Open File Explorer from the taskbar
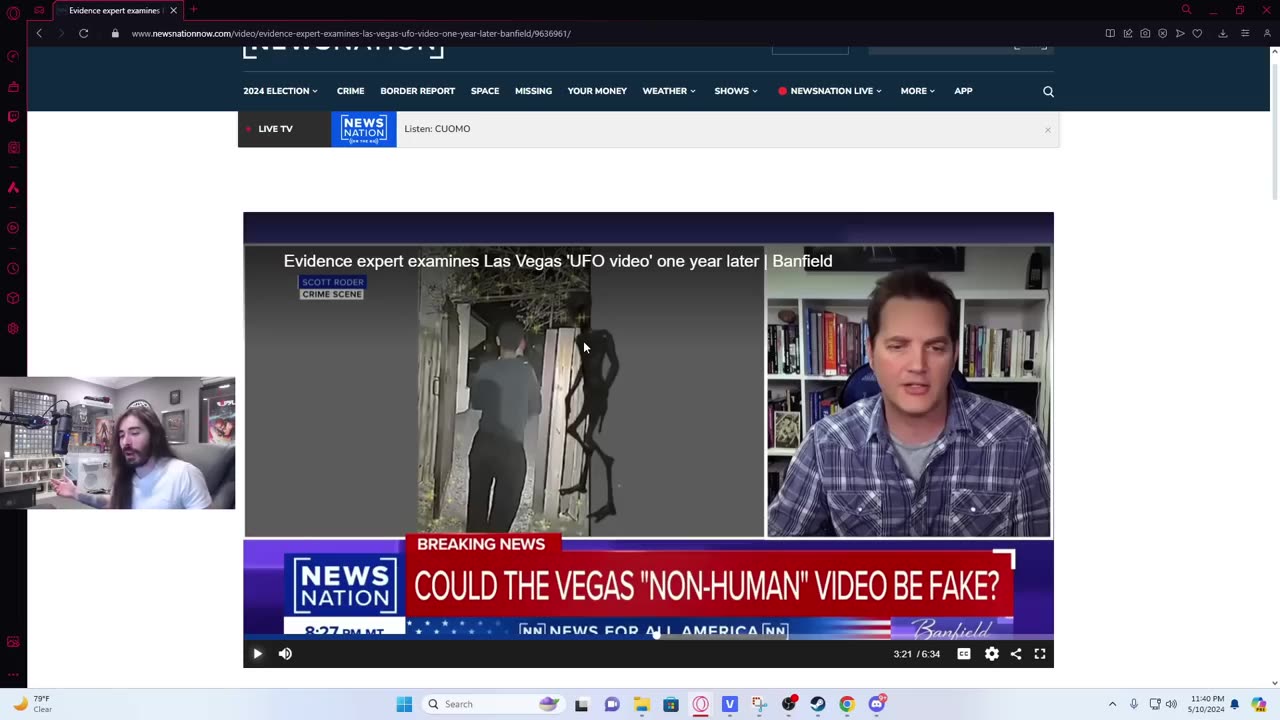 tap(641, 704)
